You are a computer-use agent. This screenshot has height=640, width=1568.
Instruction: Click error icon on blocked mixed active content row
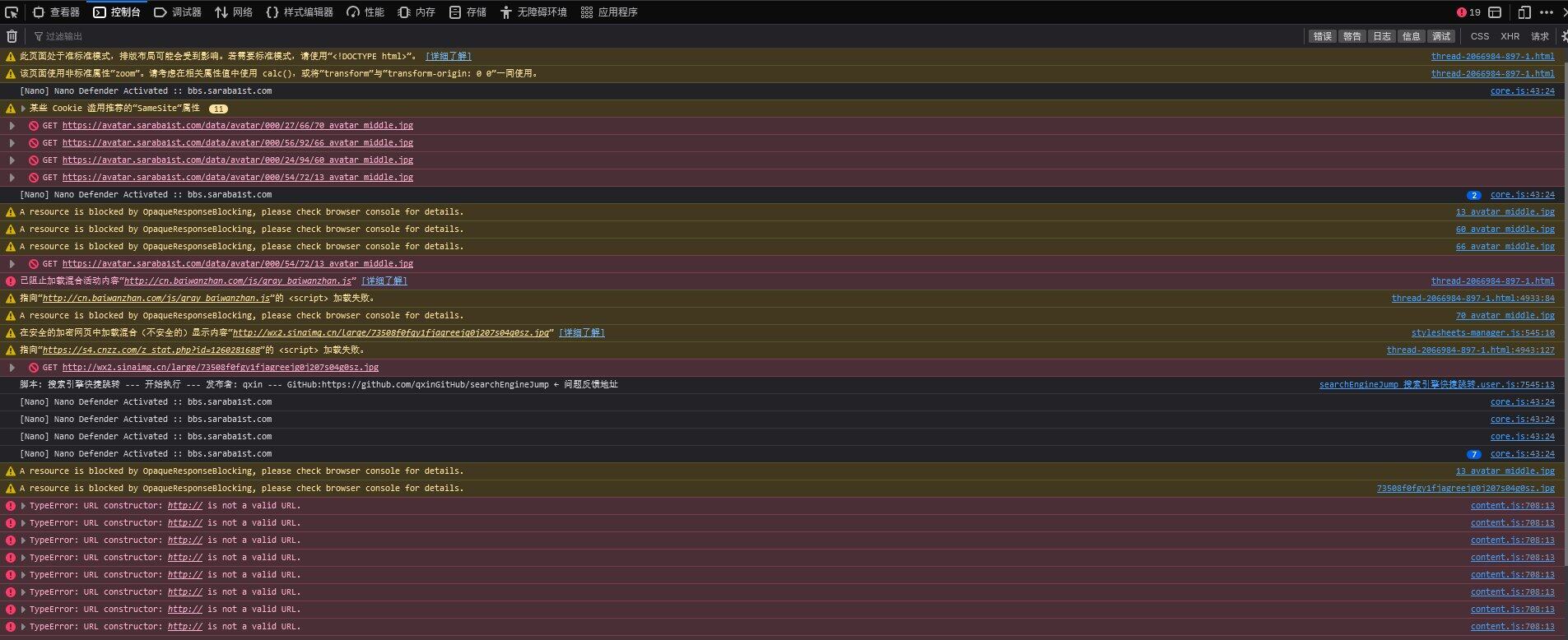(11, 281)
